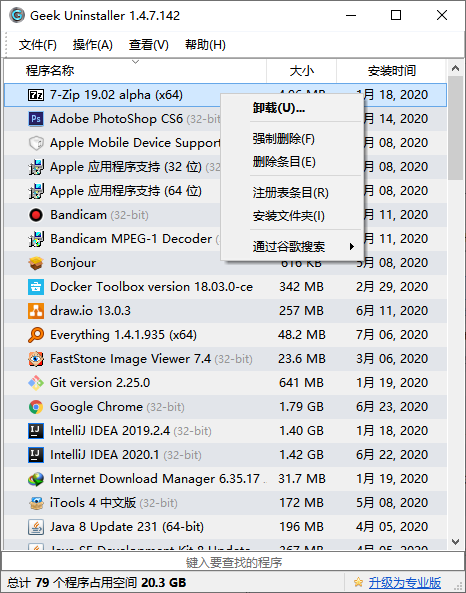466x593 pixels.
Task: Select the Bandicam red record icon
Action: click(x=36, y=215)
